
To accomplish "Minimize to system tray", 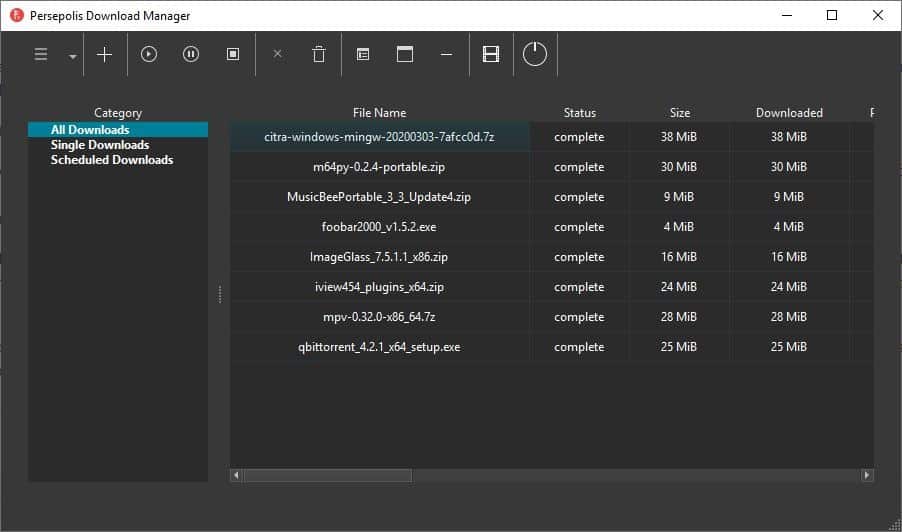I will (x=446, y=55).
